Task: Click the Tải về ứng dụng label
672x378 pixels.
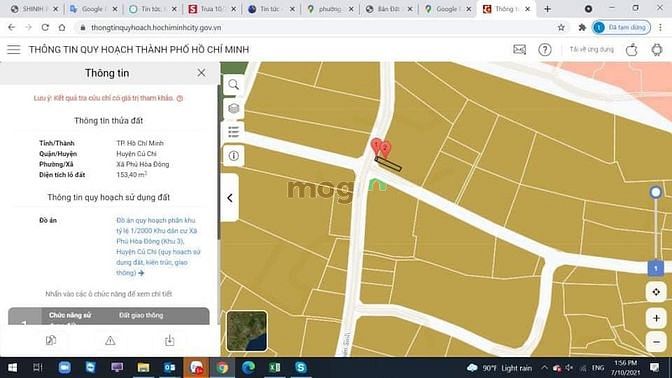Action: [x=591, y=50]
